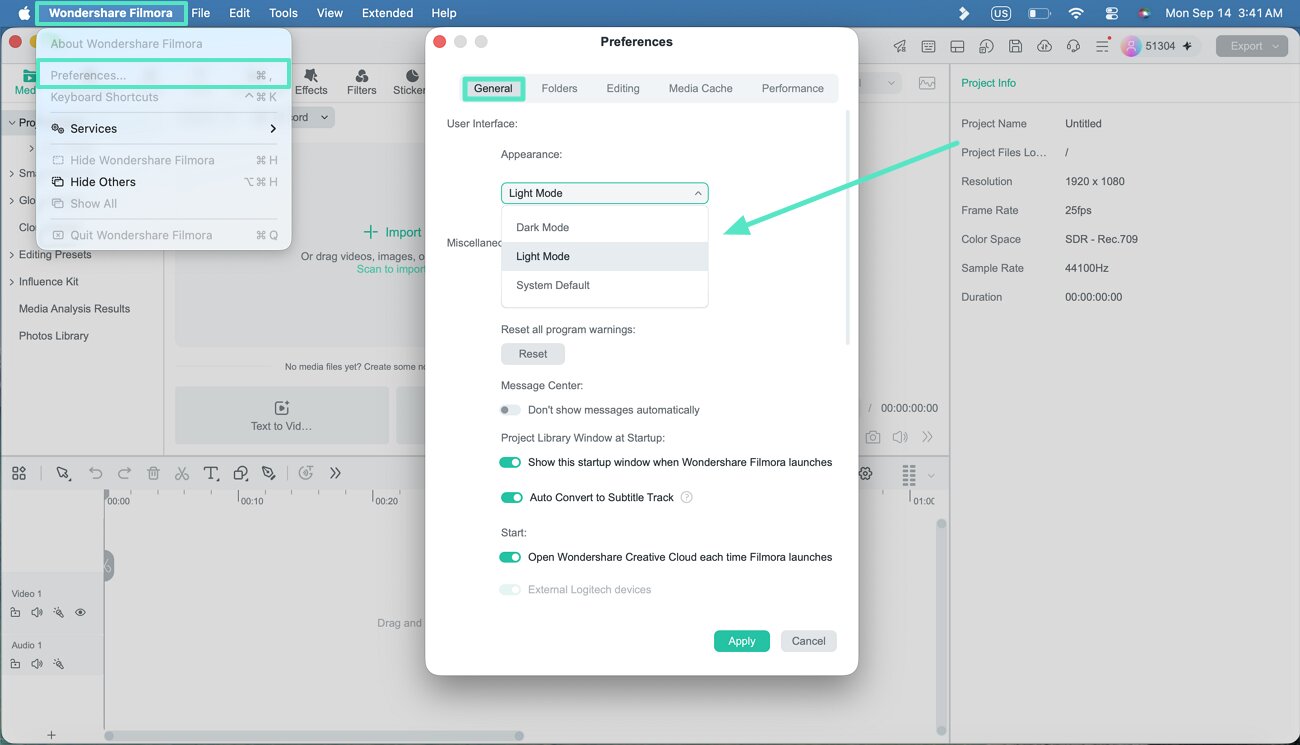Click the preview volume speaker icon
Image resolution: width=1300 pixels, height=745 pixels.
tap(900, 437)
